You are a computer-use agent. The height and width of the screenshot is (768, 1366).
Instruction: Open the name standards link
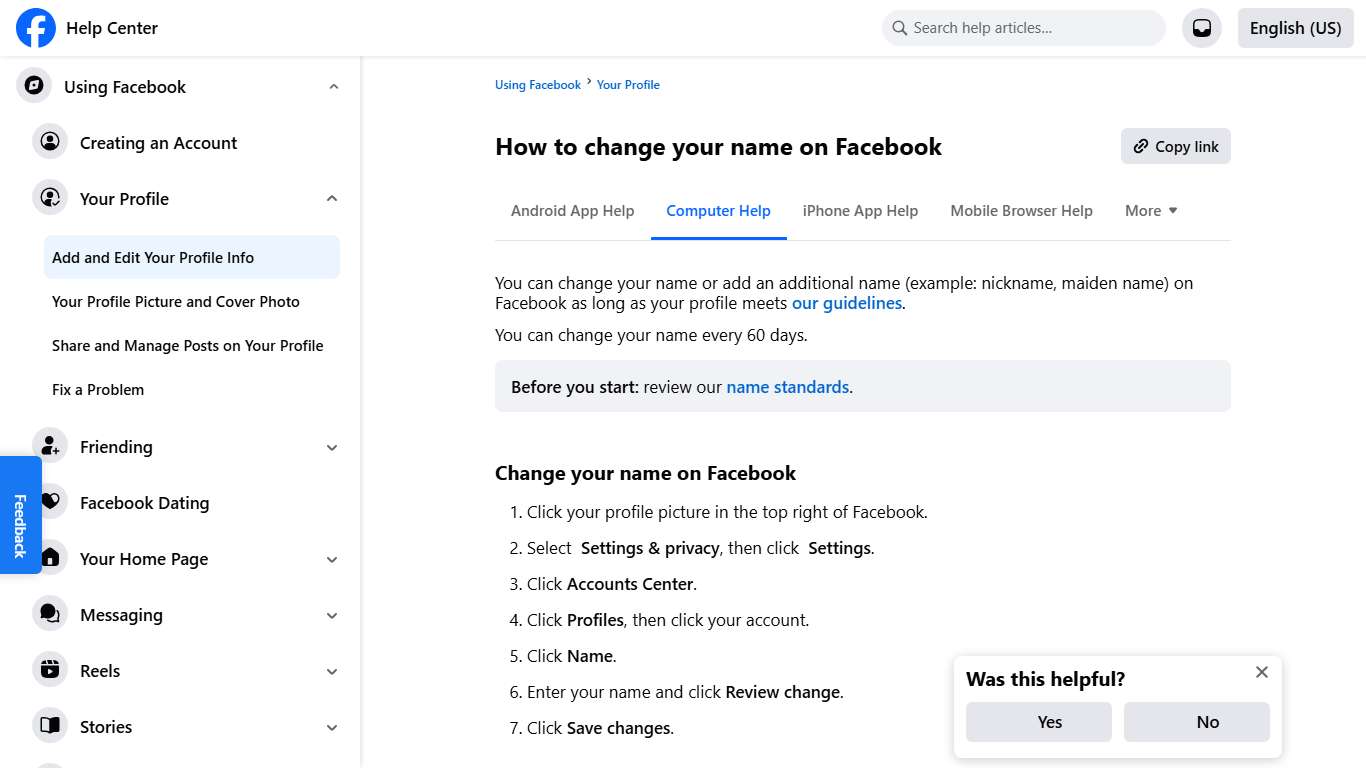(787, 386)
